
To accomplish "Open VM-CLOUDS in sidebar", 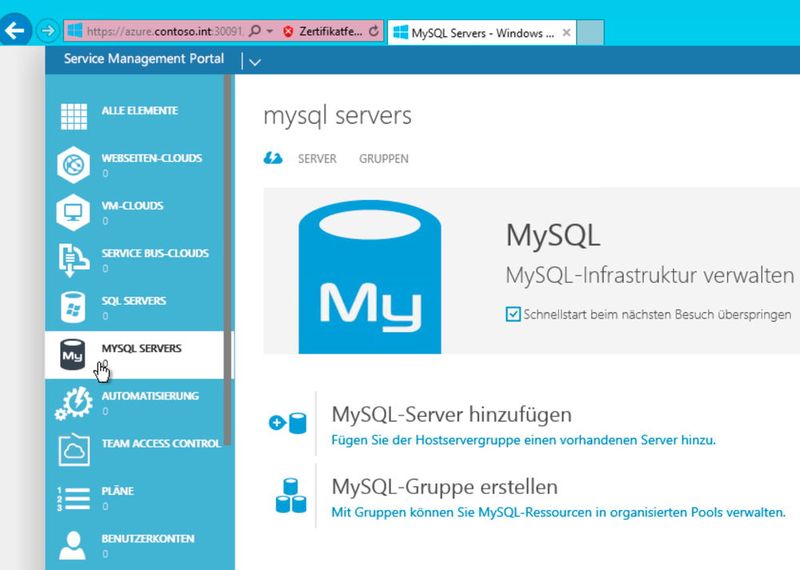I will coord(132,206).
